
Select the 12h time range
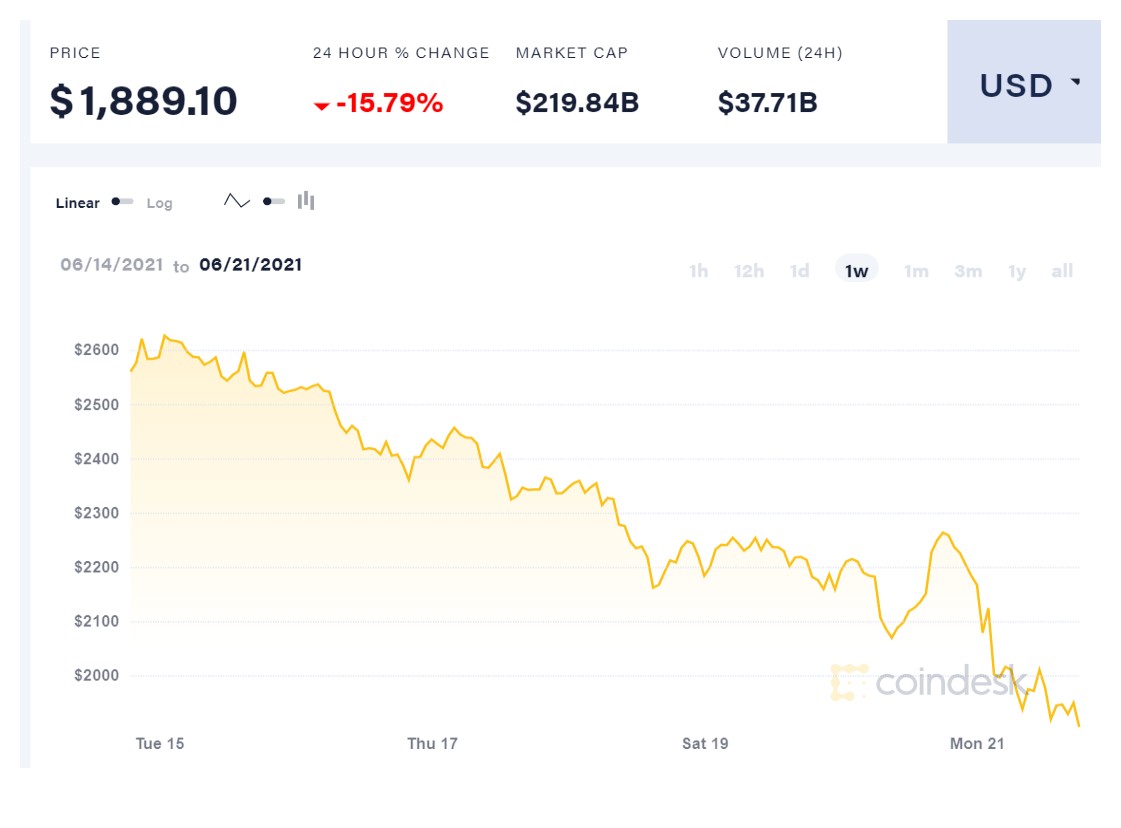748,271
